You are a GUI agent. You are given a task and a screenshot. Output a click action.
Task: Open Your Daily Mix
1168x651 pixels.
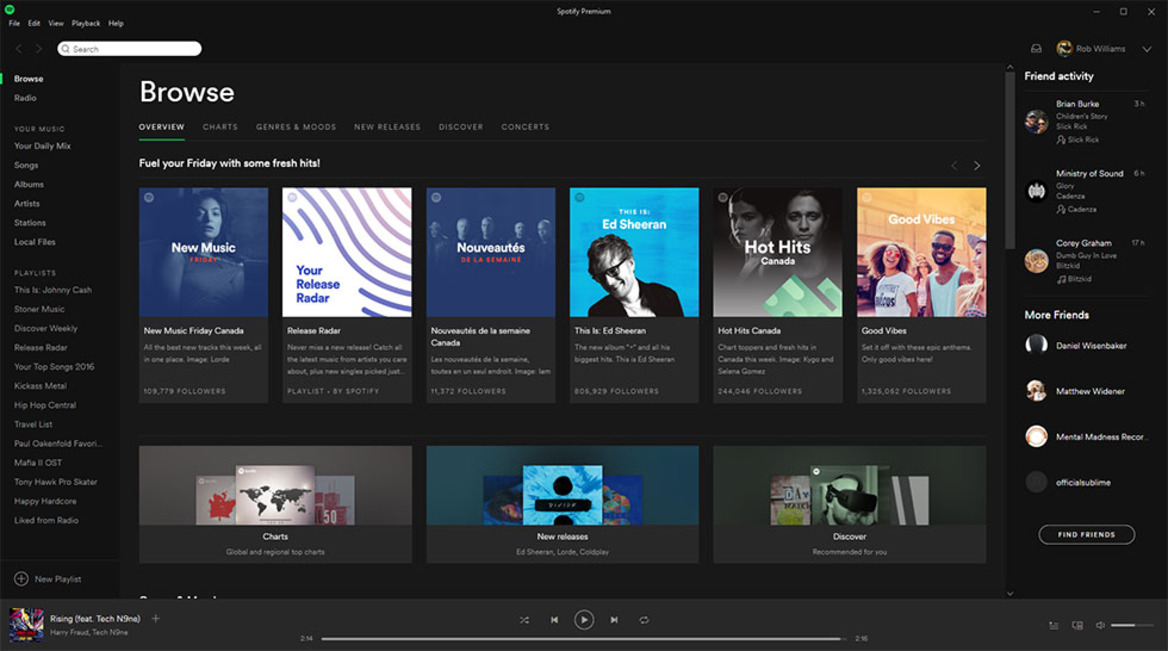pos(42,146)
